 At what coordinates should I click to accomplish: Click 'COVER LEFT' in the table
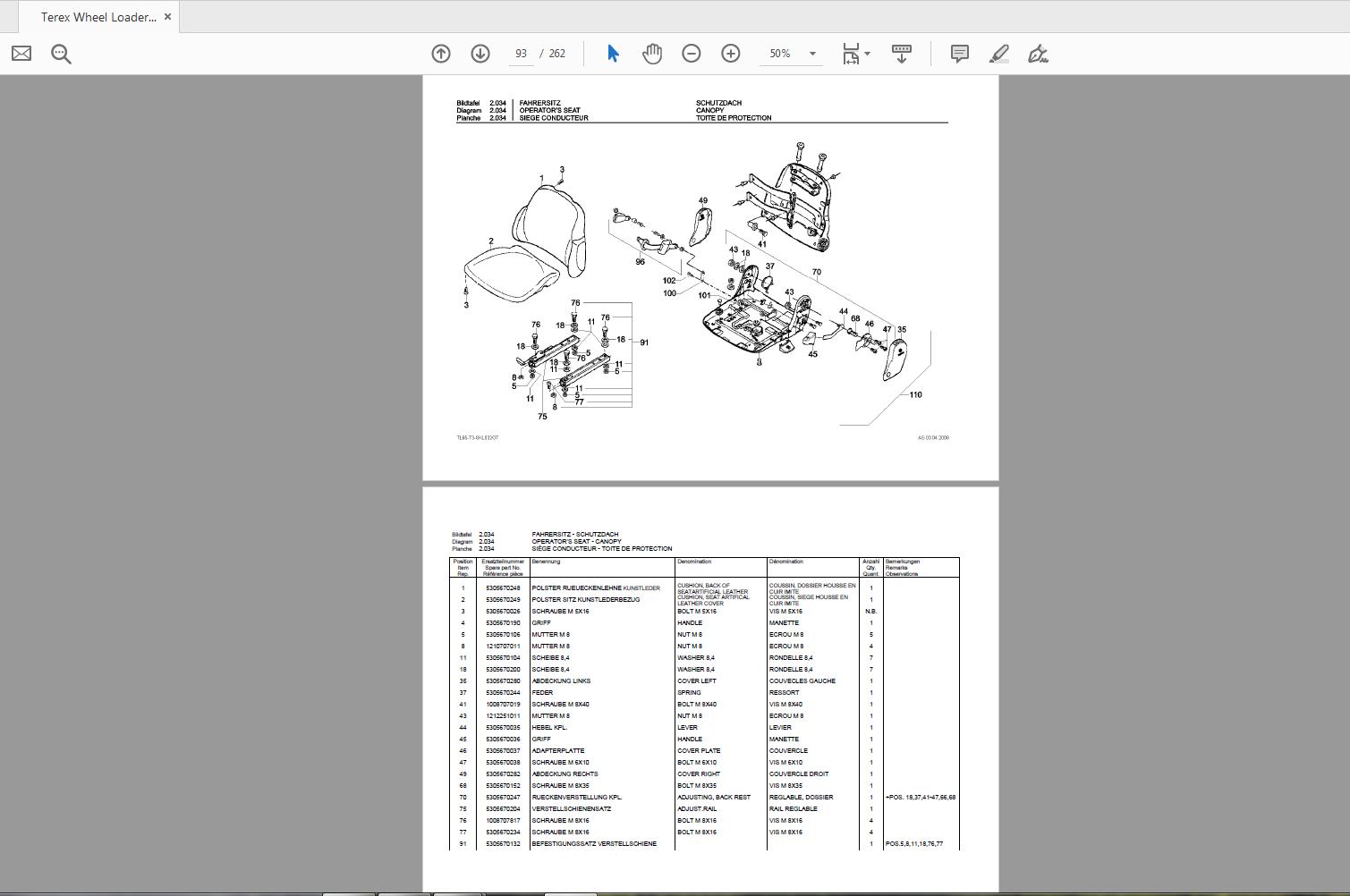tap(697, 681)
